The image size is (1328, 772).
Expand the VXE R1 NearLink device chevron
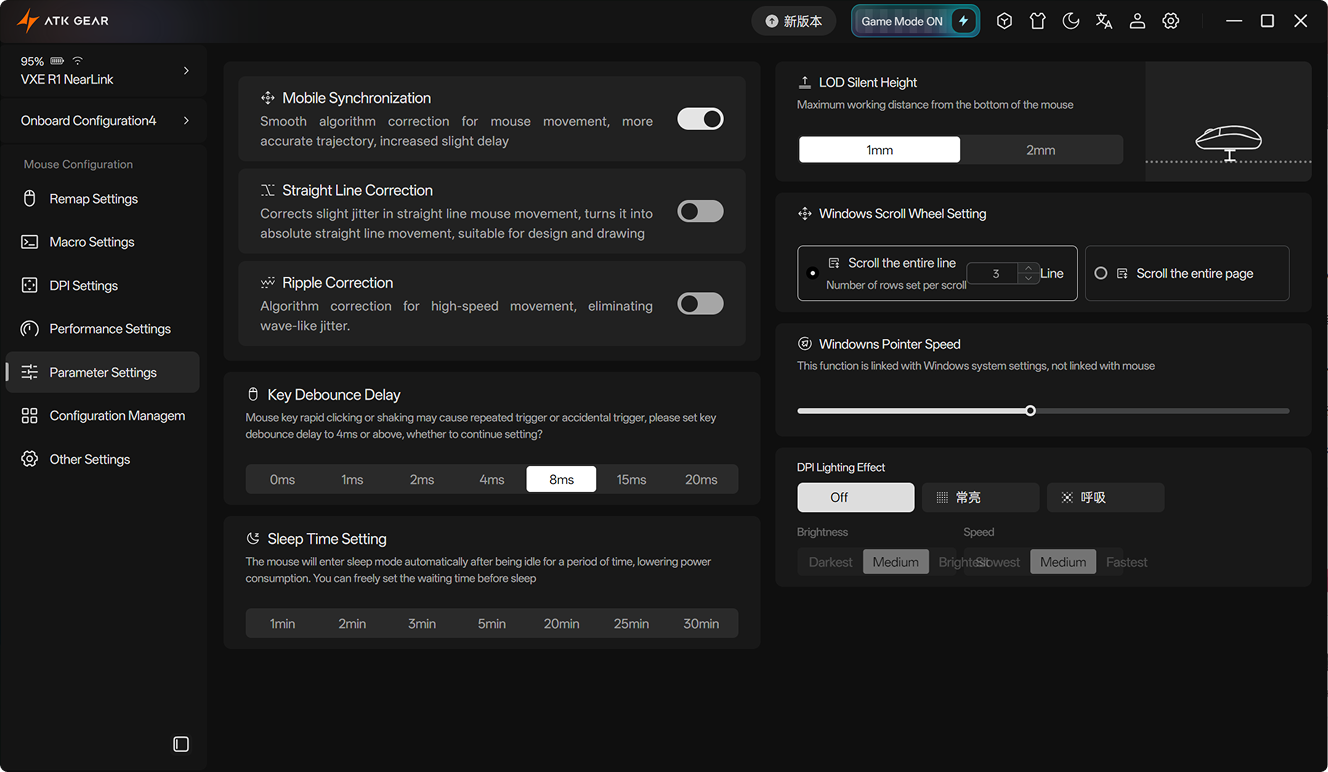(186, 70)
